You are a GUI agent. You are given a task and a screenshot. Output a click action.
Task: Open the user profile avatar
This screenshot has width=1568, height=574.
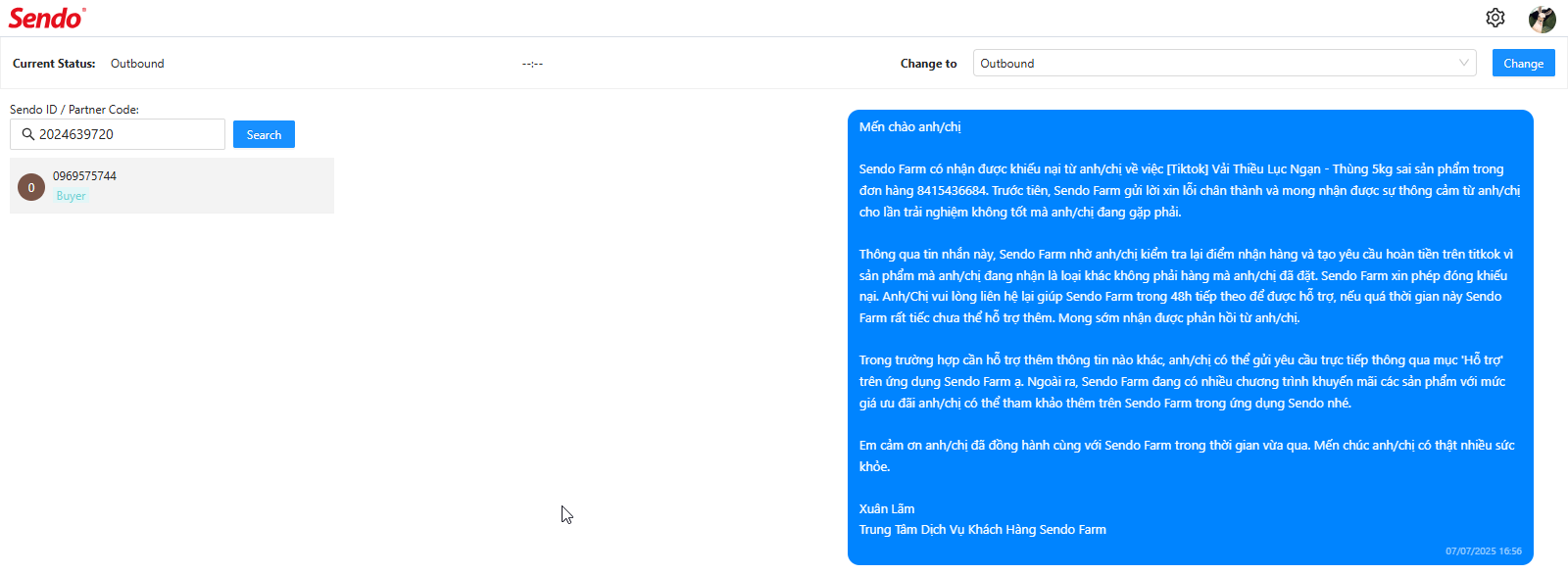(1543, 19)
